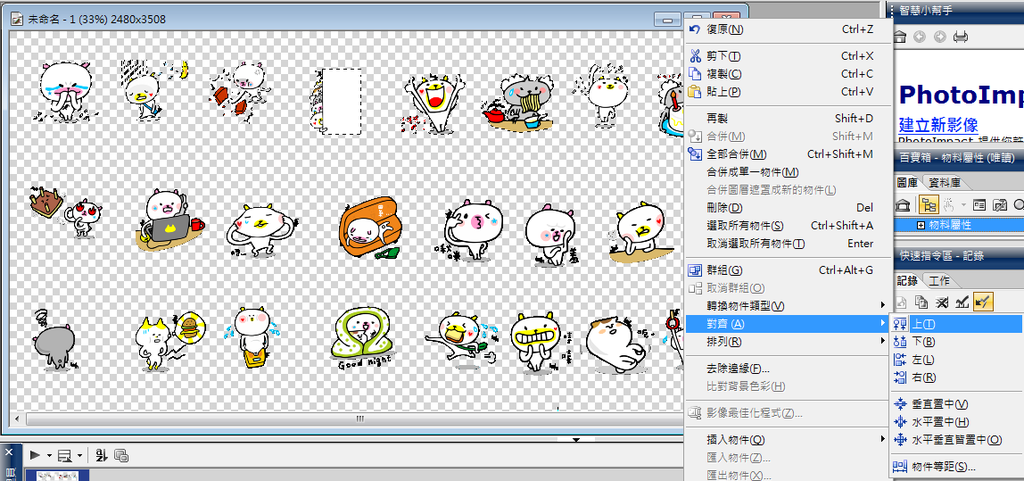Select 水平置中 alignment option
Viewport: 1024px width, 481px height.
[957, 422]
